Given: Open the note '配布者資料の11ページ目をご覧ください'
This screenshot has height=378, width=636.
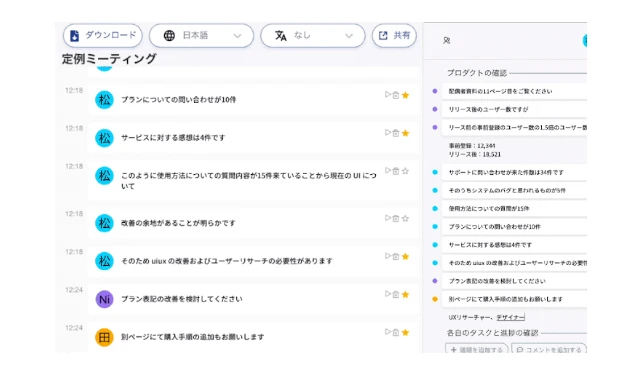Looking at the screenshot, I should (x=514, y=91).
